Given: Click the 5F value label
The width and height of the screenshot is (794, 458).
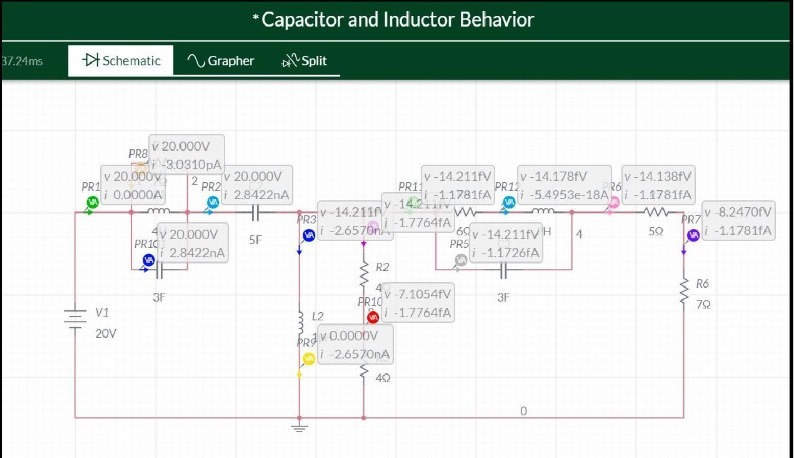Looking at the screenshot, I should [x=255, y=240].
